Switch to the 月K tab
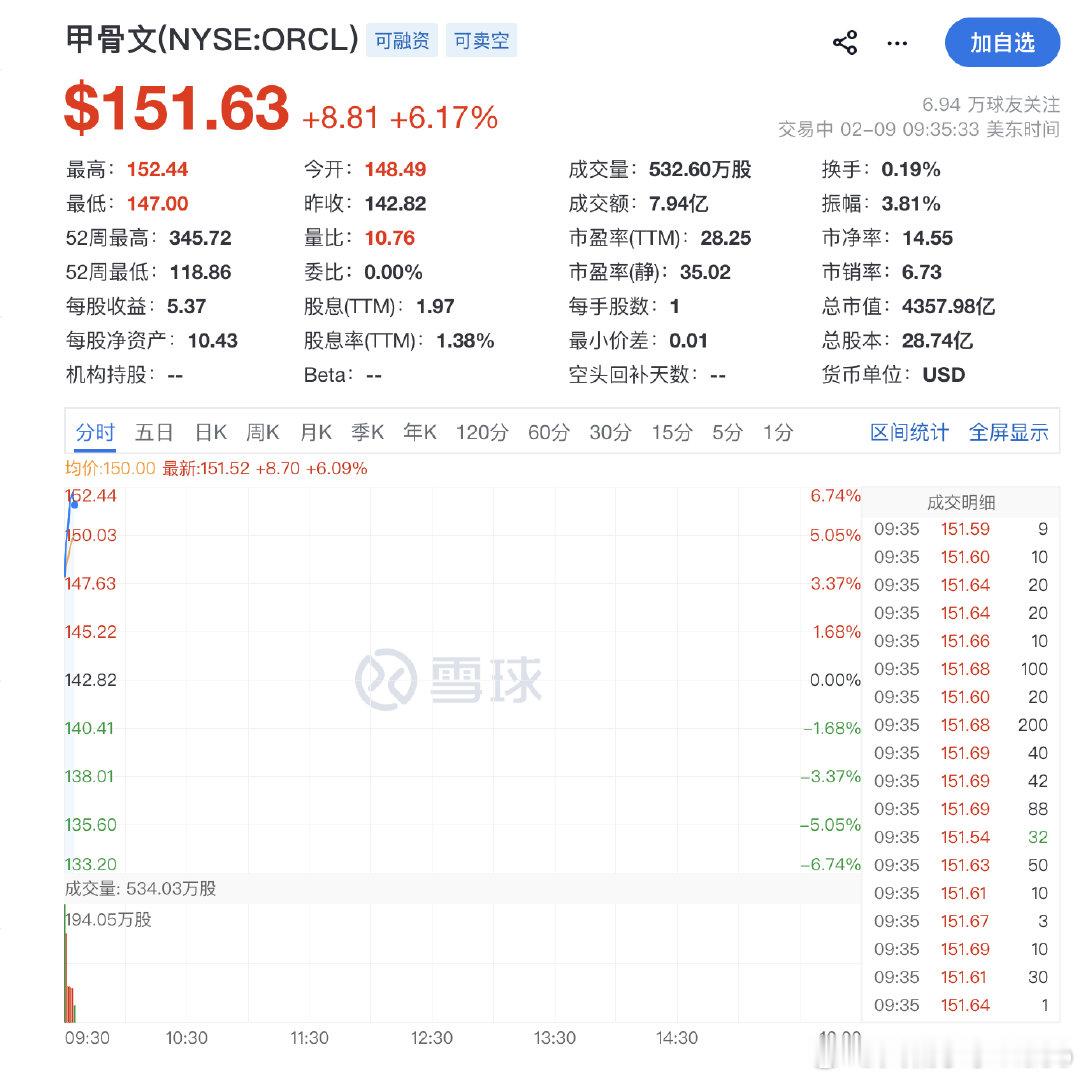Screen dimensions: 1082x1080 (316, 433)
